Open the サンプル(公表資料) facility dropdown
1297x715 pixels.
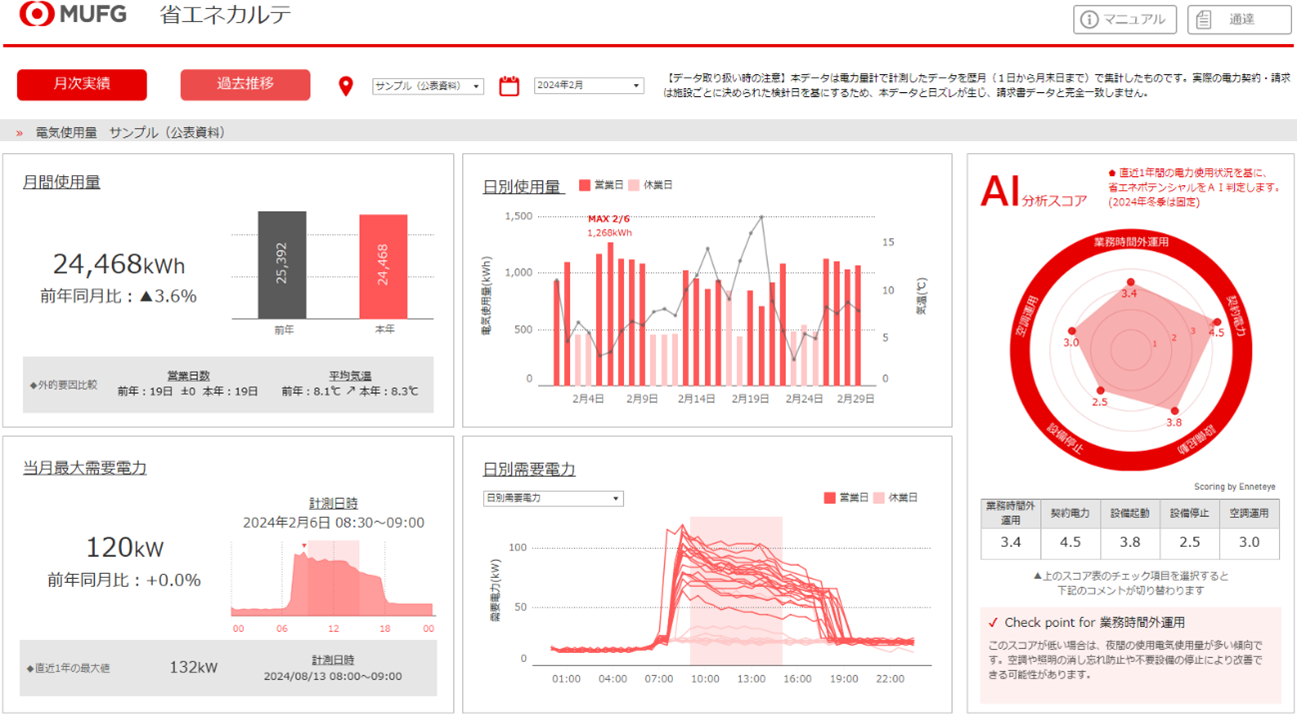[x=428, y=86]
